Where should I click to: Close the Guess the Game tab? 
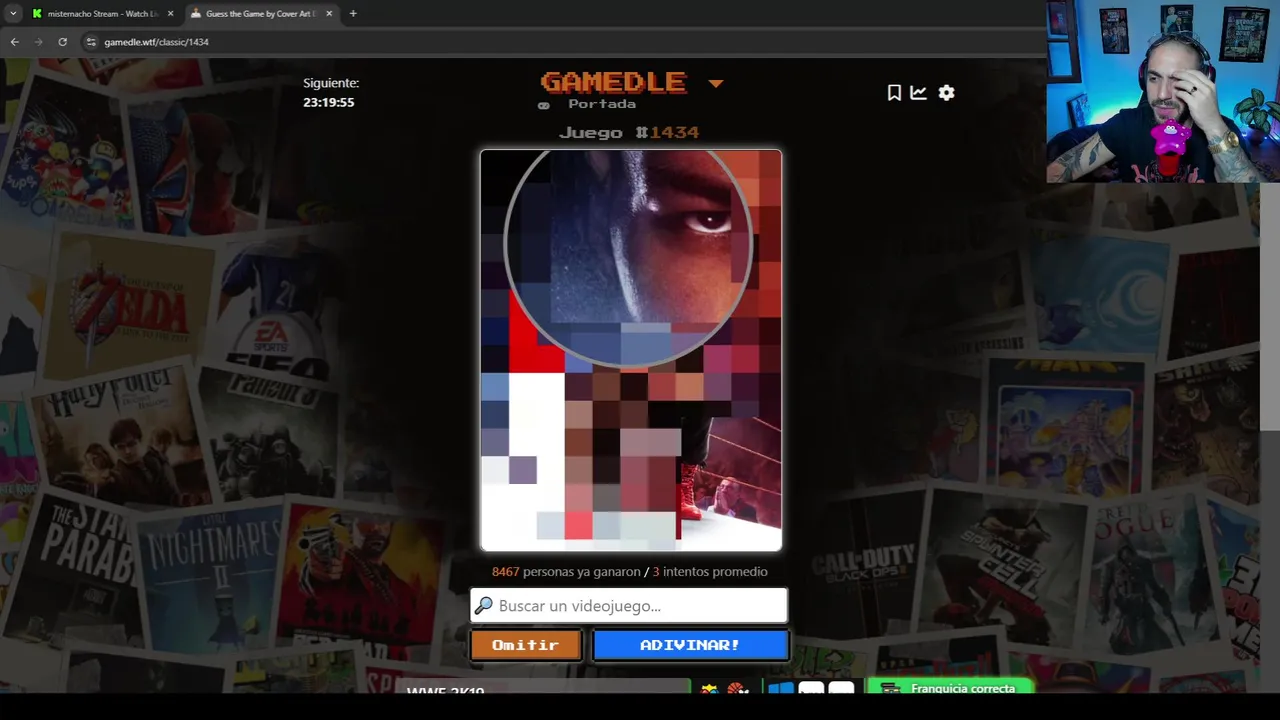click(x=329, y=14)
